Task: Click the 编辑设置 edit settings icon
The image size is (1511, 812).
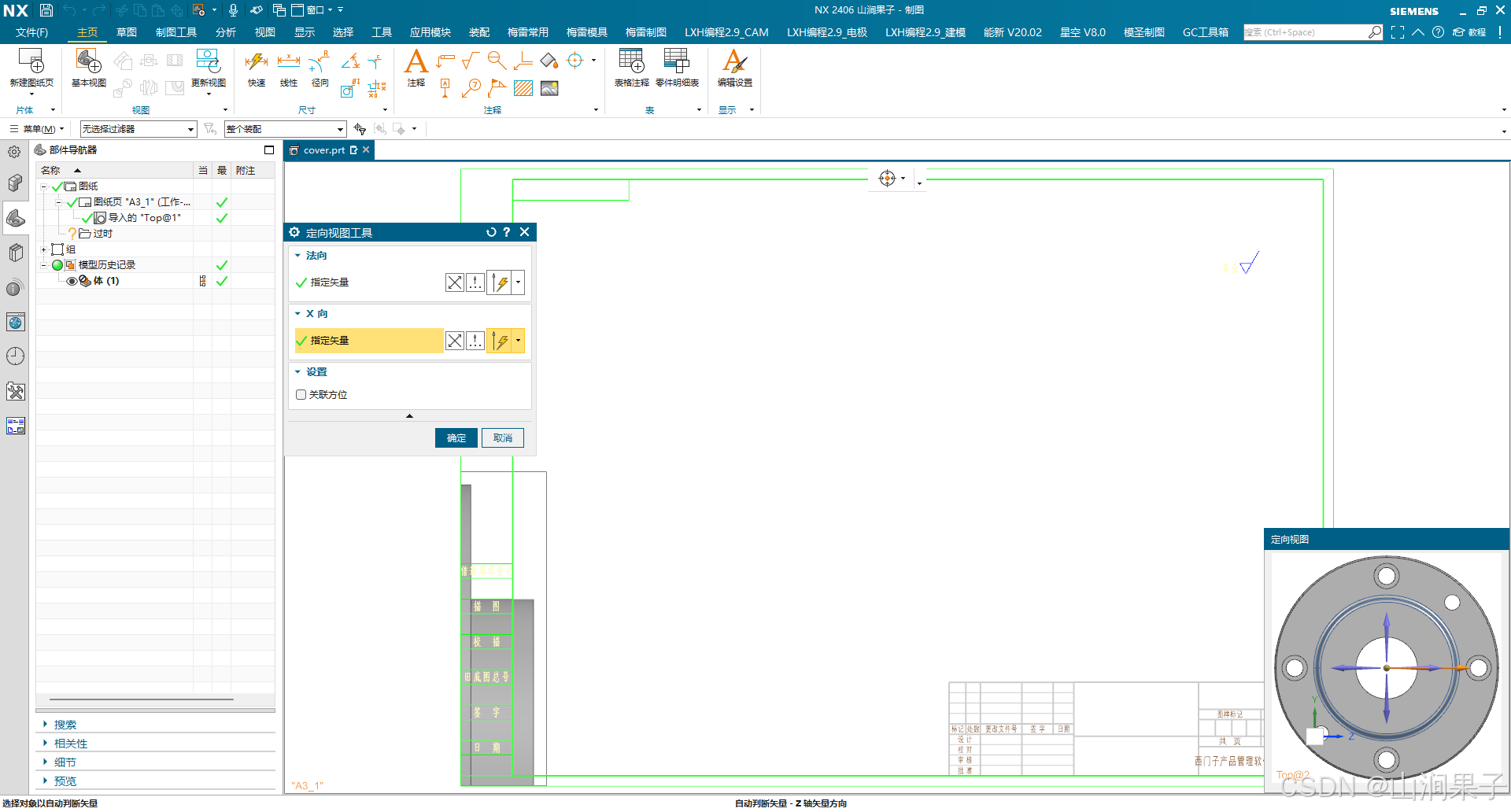Action: pos(734,61)
